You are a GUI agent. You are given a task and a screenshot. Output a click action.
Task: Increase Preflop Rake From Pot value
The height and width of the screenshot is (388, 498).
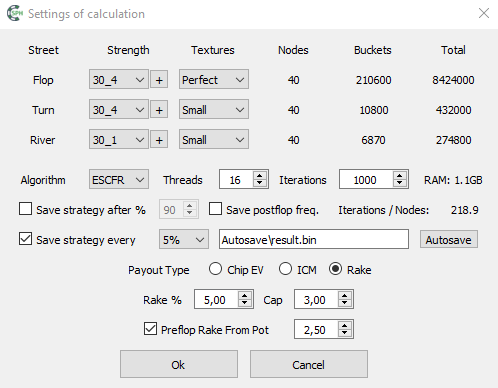tap(345, 325)
